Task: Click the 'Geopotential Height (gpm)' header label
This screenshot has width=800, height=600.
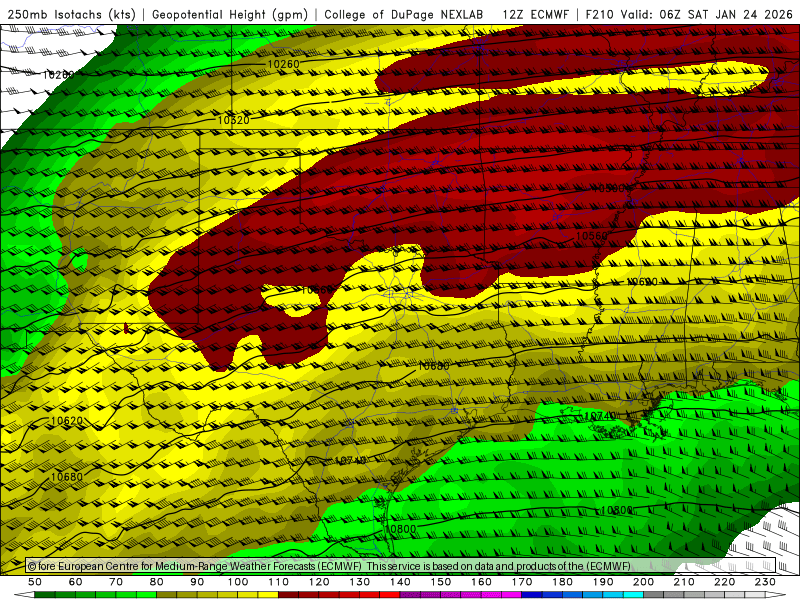Action: [x=230, y=14]
